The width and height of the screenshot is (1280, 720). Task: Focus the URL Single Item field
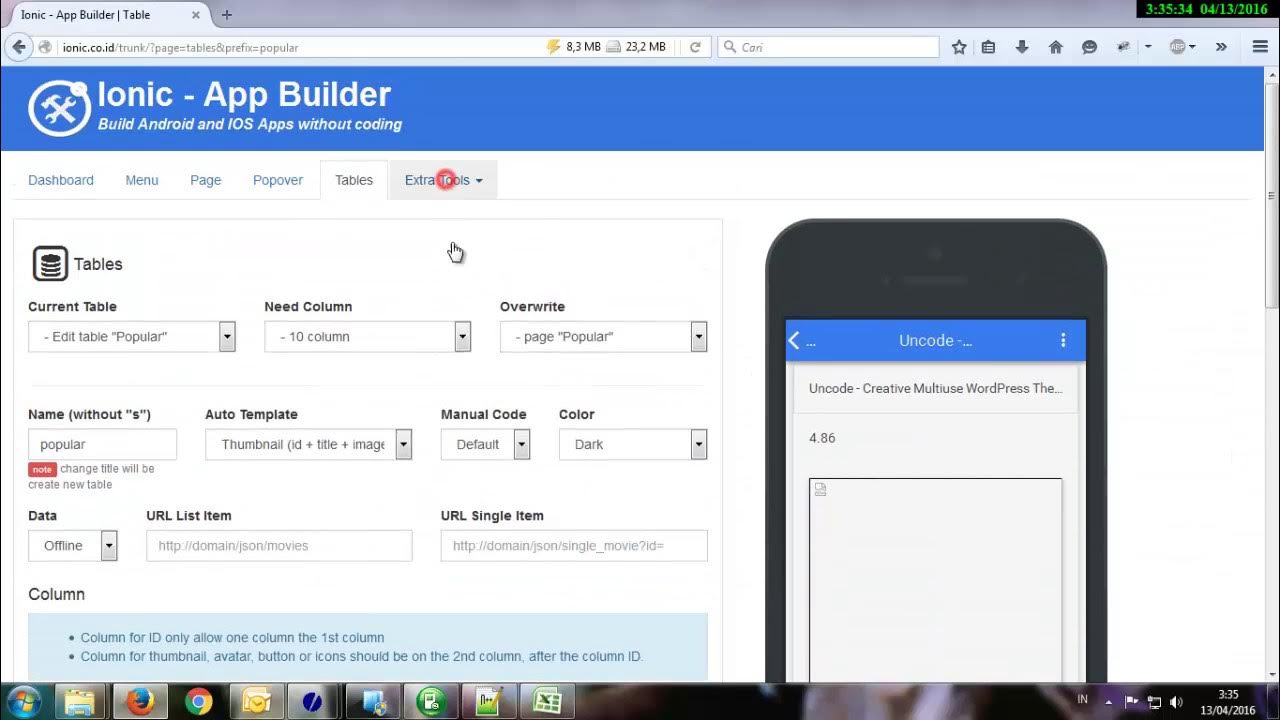[574, 545]
